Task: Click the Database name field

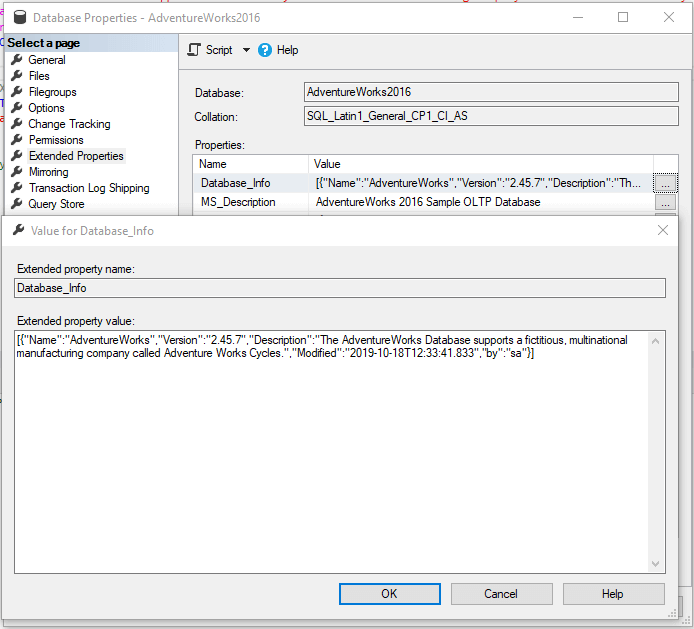Action: click(491, 92)
